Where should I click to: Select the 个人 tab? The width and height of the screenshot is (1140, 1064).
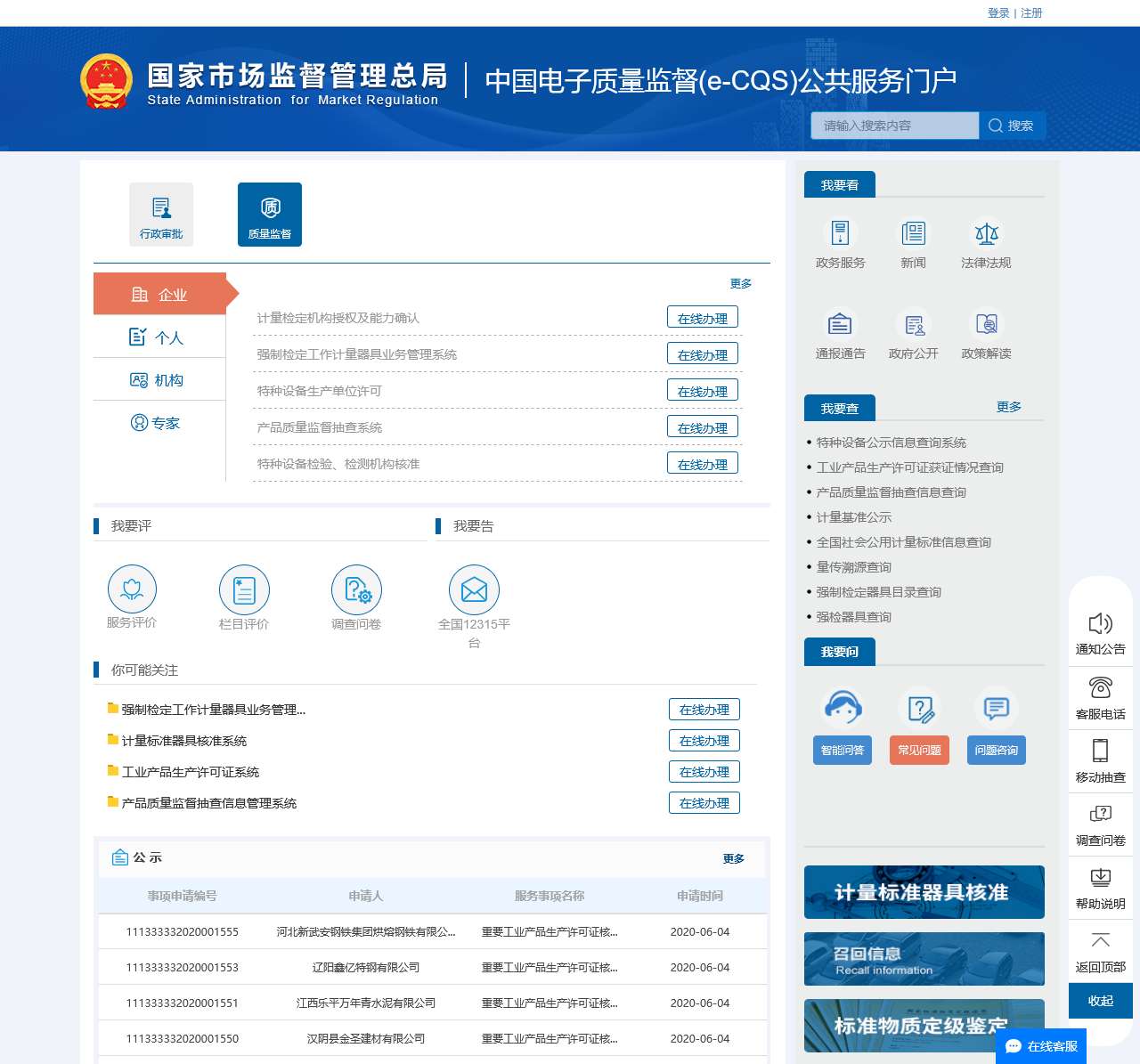pos(159,337)
